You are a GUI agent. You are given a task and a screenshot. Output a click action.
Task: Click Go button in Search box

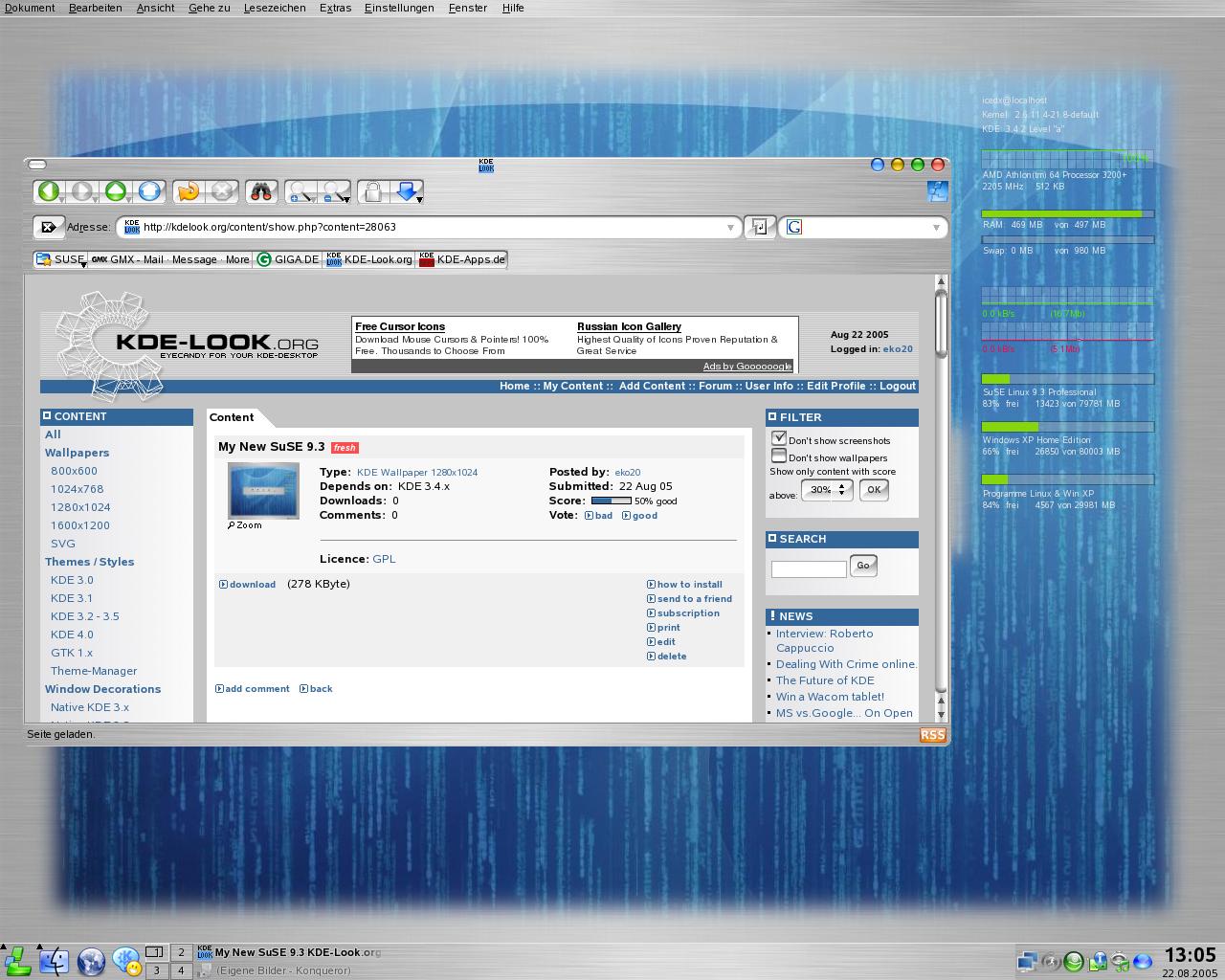[x=862, y=566]
